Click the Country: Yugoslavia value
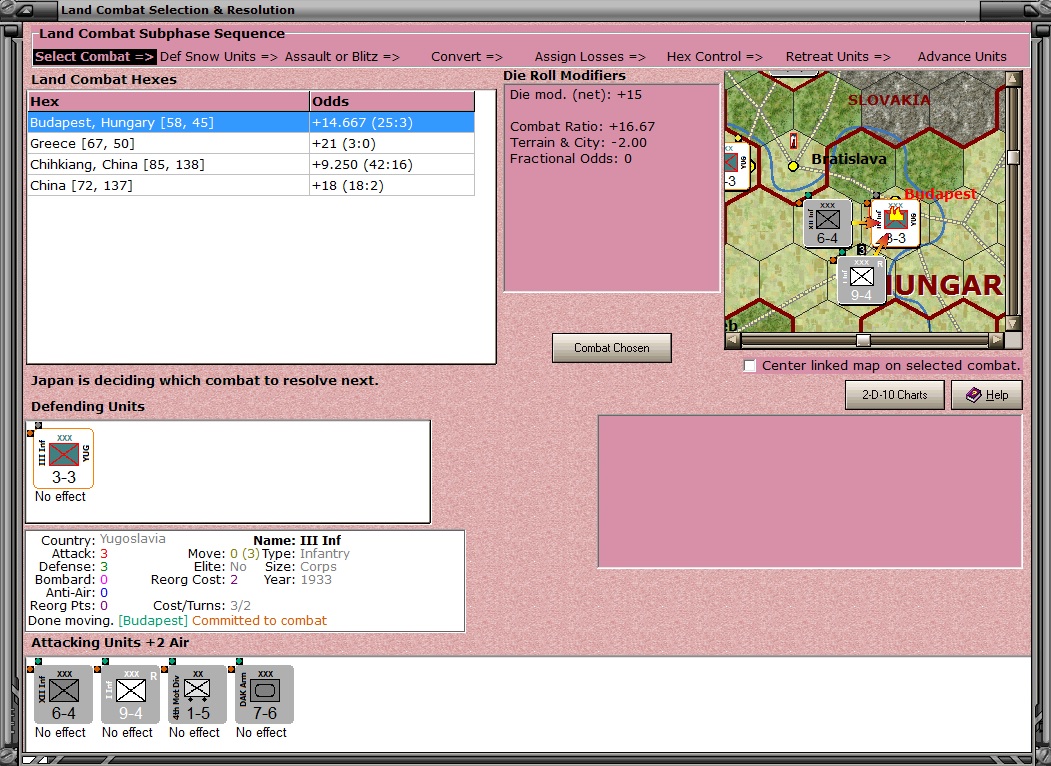 pos(133,539)
